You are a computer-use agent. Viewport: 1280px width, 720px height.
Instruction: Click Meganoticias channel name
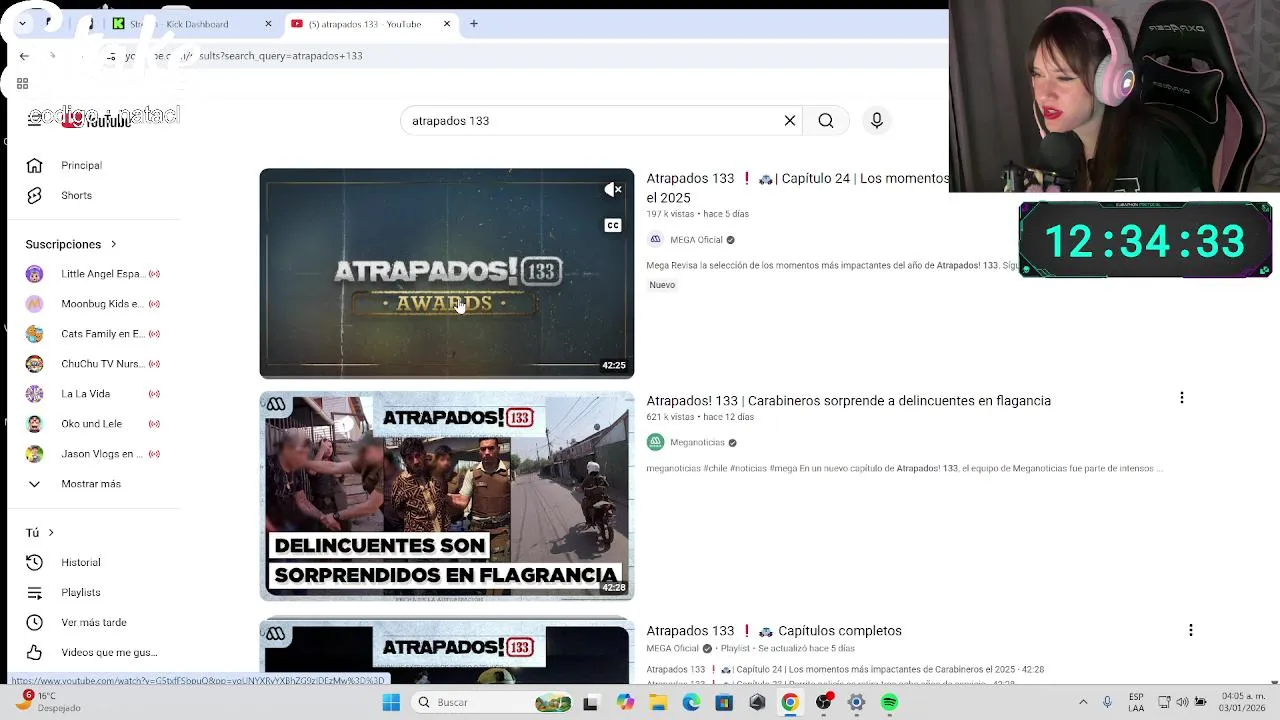point(697,443)
